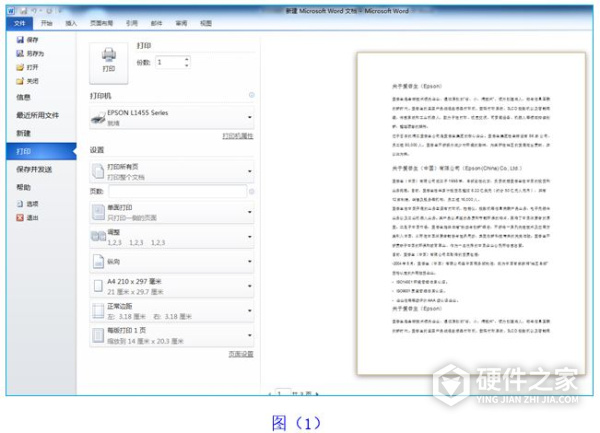Switch to the 开始 ribbon tab
The height and width of the screenshot is (433, 600).
click(46, 23)
